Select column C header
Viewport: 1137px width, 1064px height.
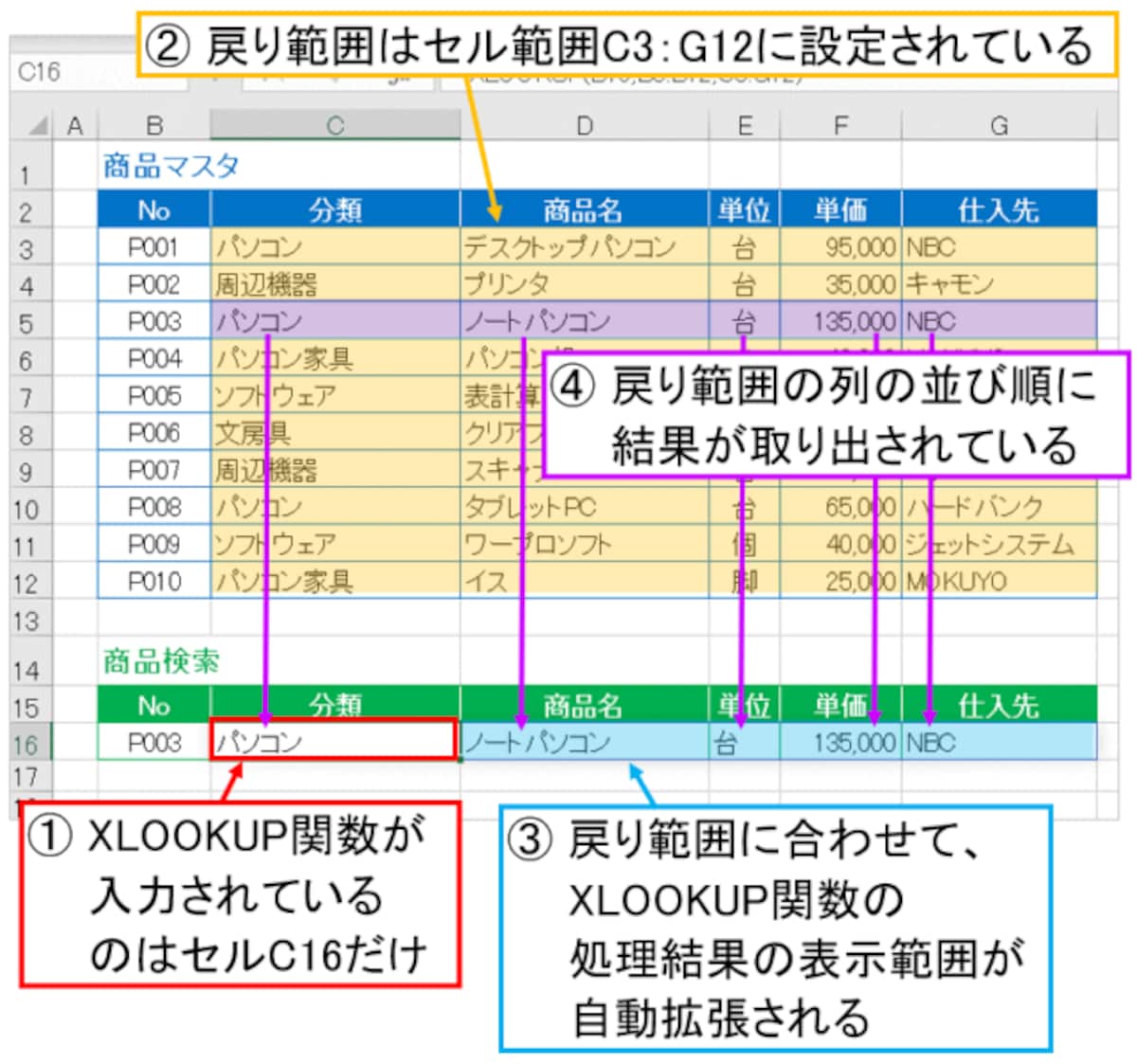[x=335, y=125]
